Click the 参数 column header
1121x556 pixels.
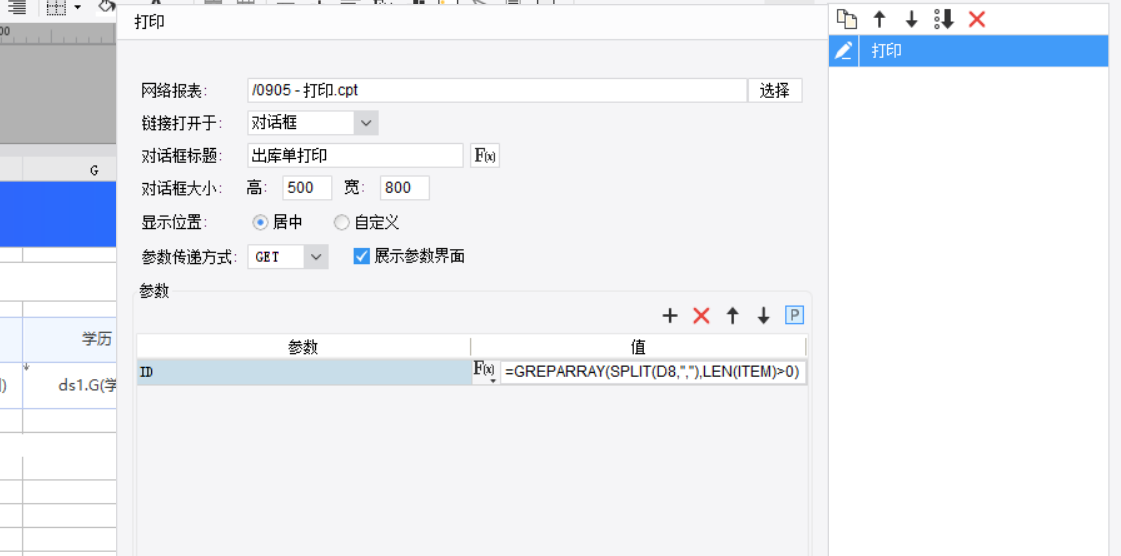303,347
